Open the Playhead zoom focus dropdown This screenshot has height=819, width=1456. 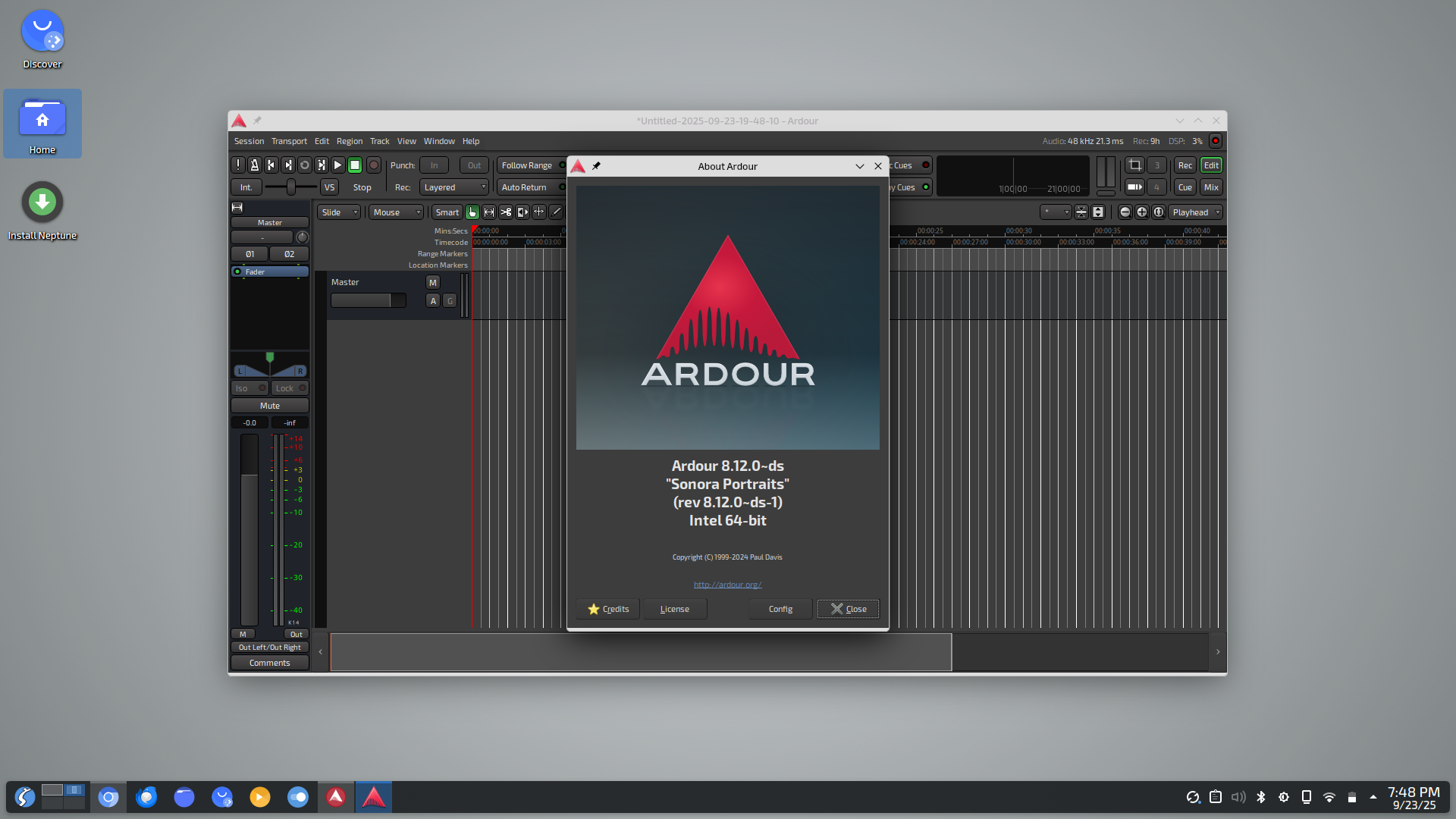1196,212
